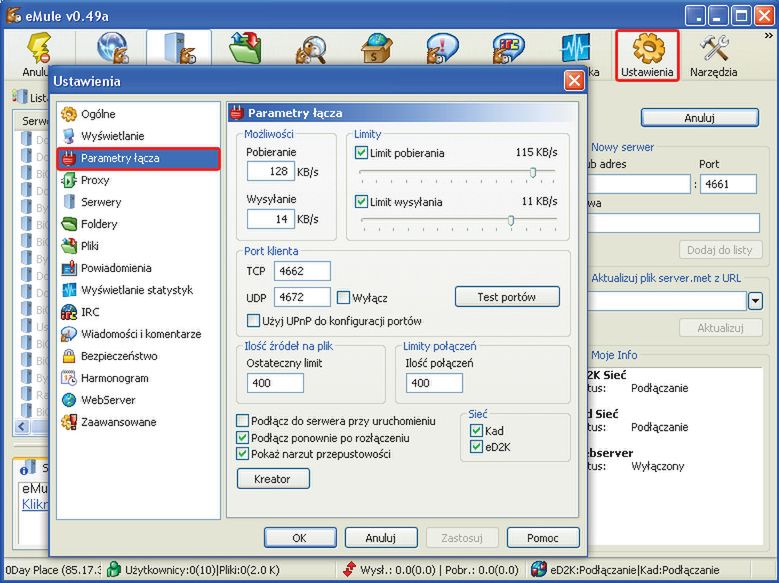Screen dimensions: 779x583
Task: Select Harmonogram settings category
Action: (x=138, y=378)
